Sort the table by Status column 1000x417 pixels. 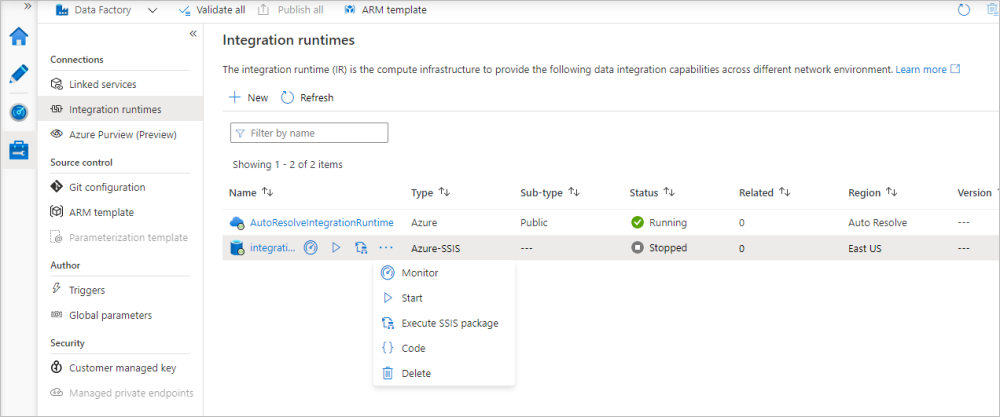click(x=669, y=192)
